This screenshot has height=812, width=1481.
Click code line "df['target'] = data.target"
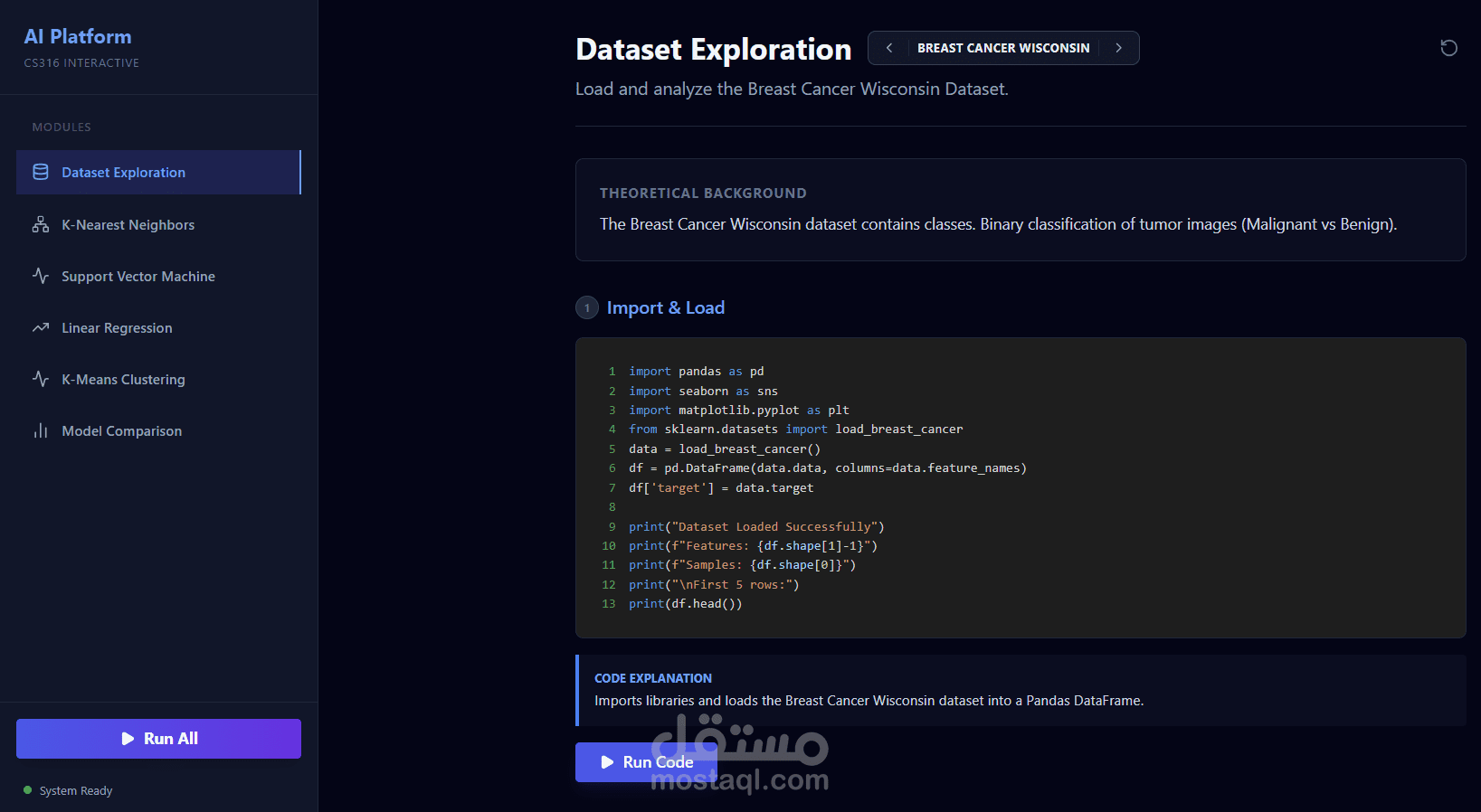[x=721, y=487]
